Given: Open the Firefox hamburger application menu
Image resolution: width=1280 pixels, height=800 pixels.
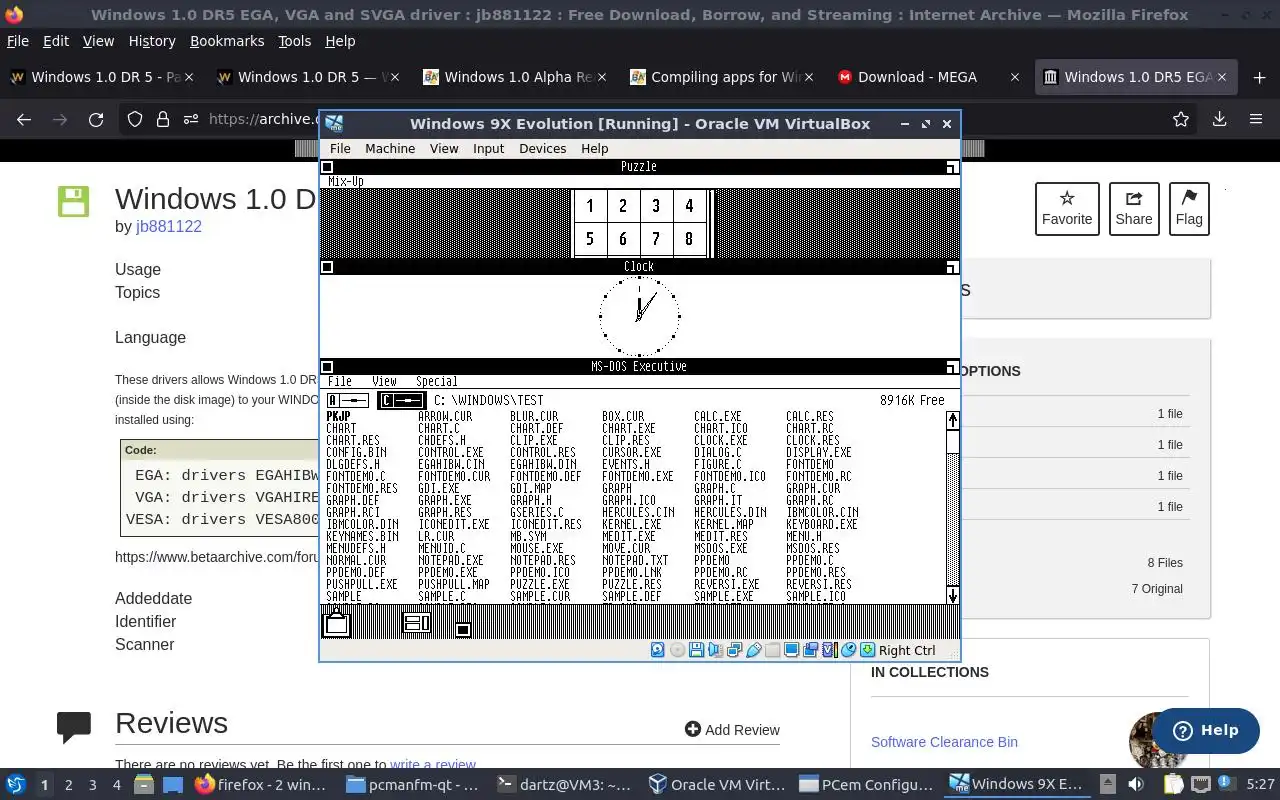Looking at the screenshot, I should pos(1256,119).
